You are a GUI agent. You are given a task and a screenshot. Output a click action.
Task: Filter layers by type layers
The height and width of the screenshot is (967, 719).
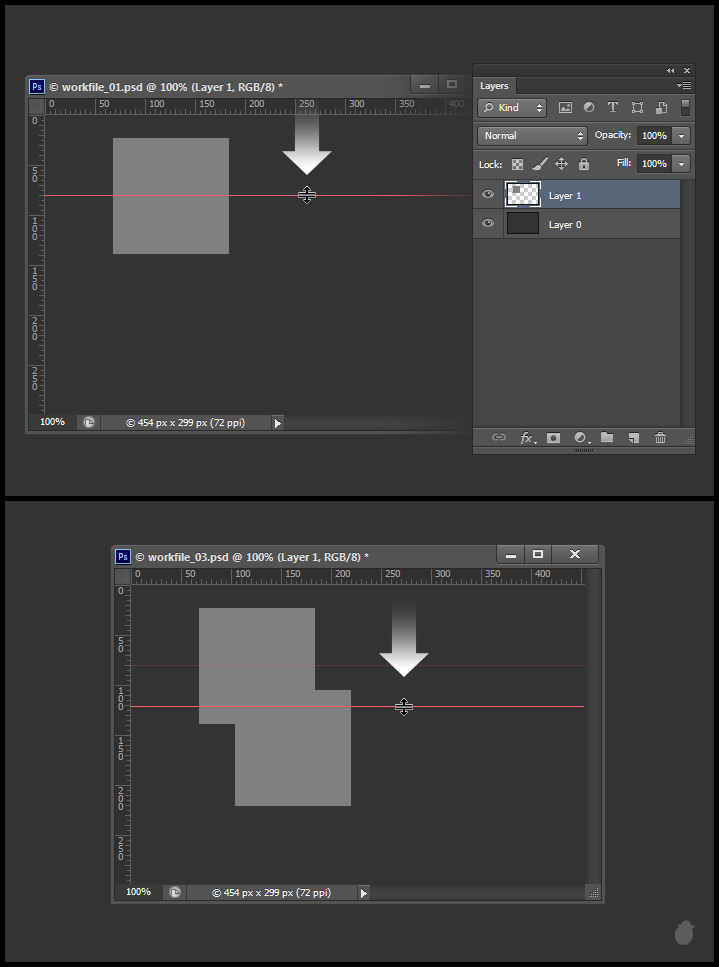point(612,108)
